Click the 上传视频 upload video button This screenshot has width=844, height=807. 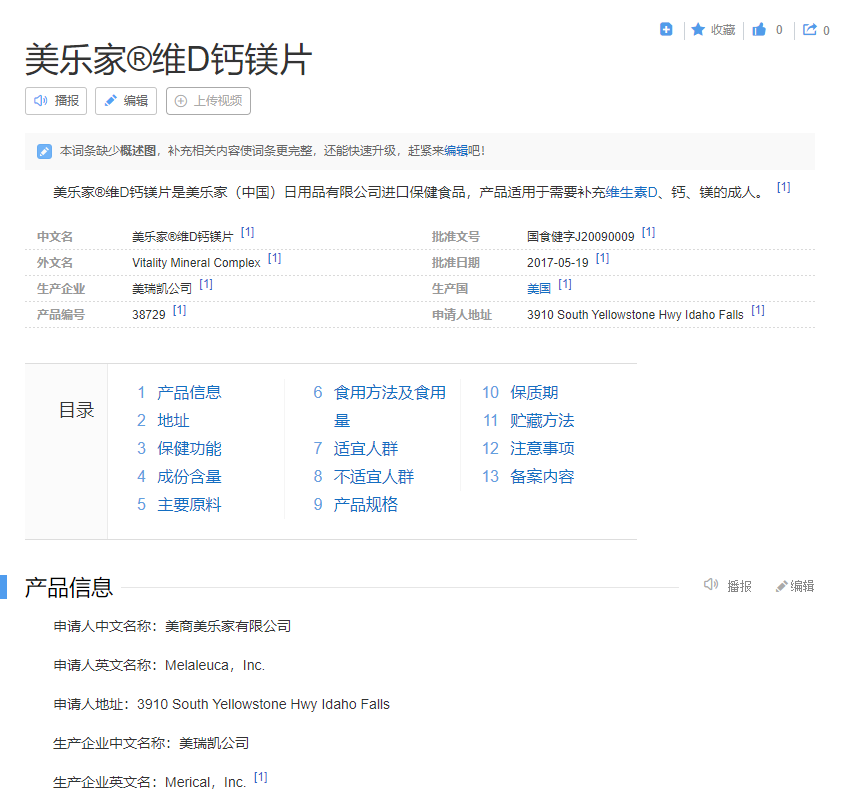pos(208,101)
